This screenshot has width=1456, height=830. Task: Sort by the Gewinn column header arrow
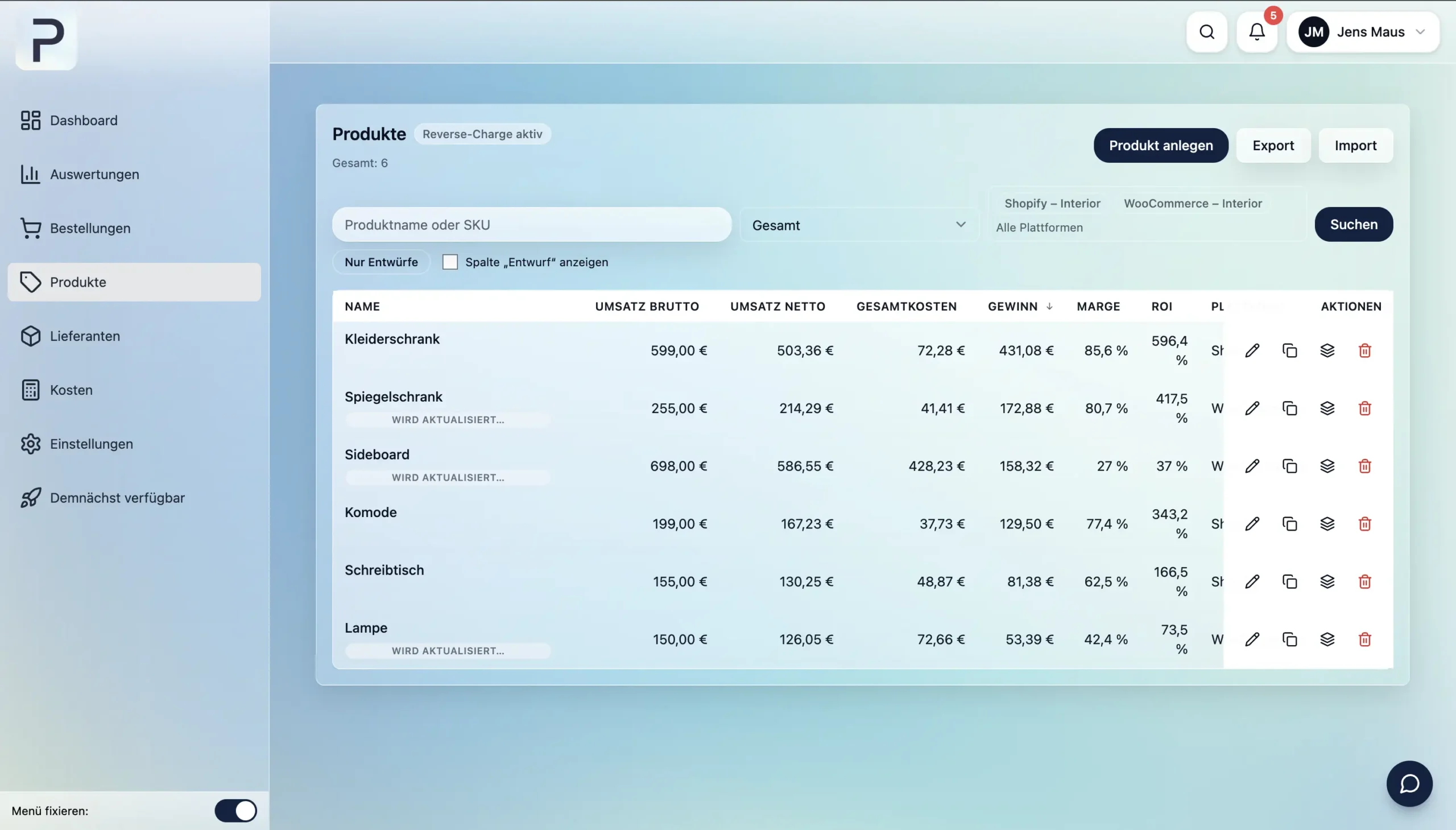[1049, 307]
